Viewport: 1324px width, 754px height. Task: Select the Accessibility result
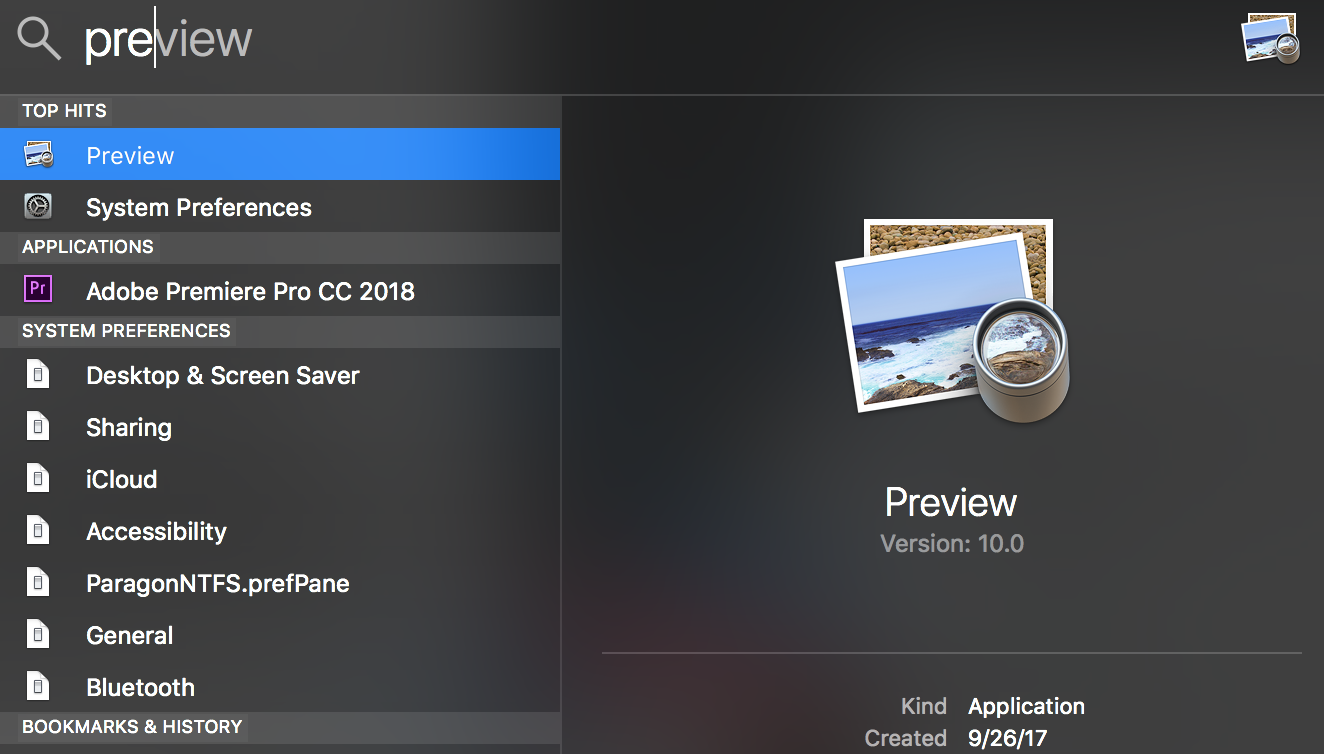tap(280, 531)
